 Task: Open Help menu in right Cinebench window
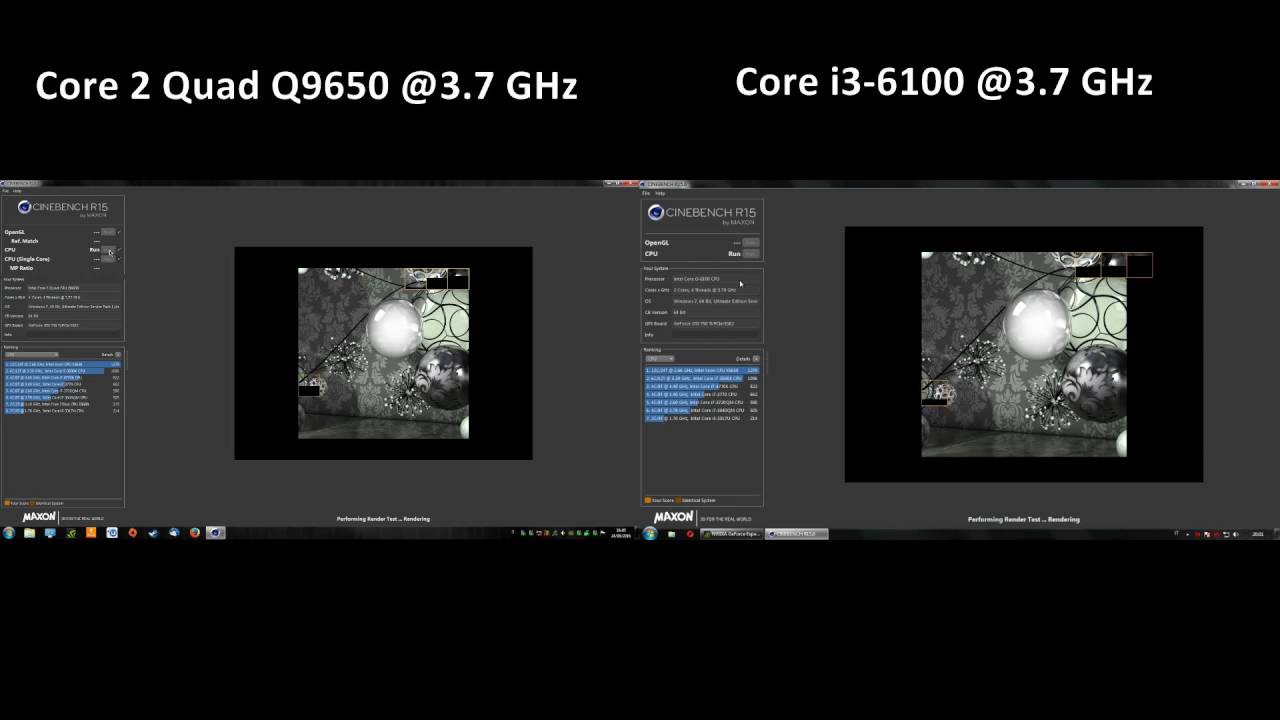(x=660, y=193)
